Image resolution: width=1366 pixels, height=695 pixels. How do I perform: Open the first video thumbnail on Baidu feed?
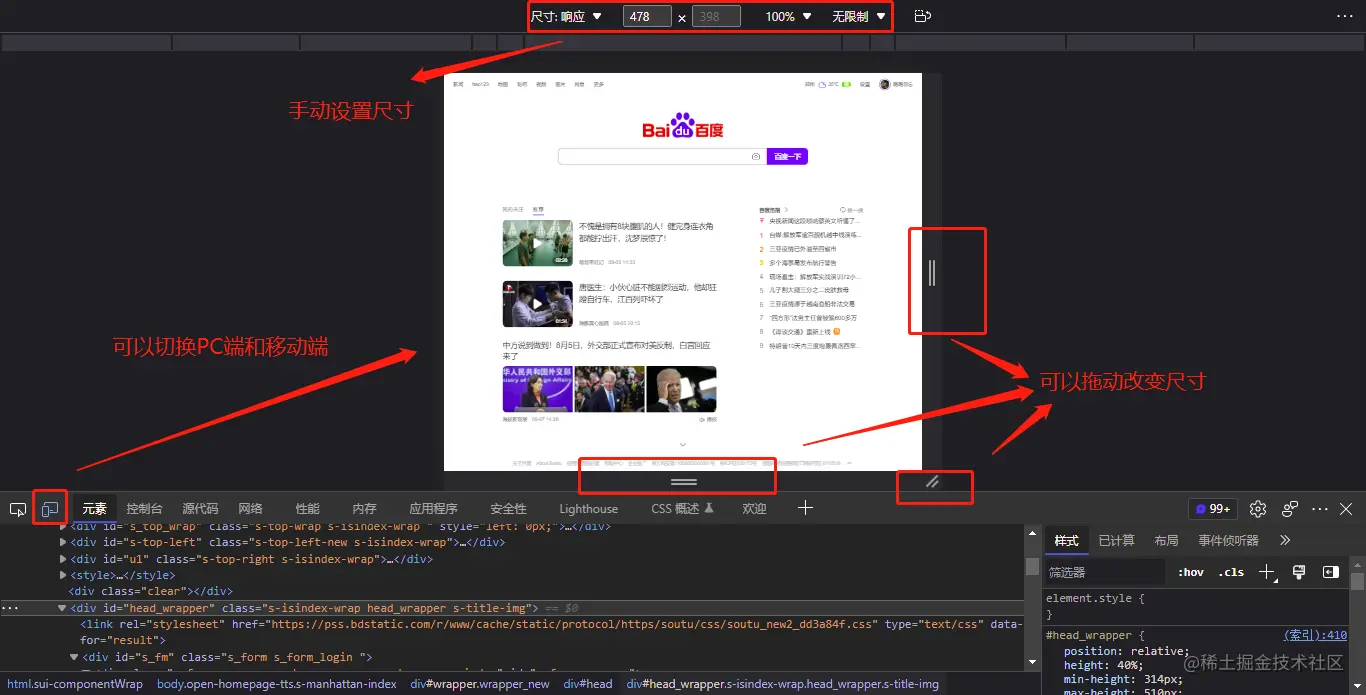coord(538,242)
